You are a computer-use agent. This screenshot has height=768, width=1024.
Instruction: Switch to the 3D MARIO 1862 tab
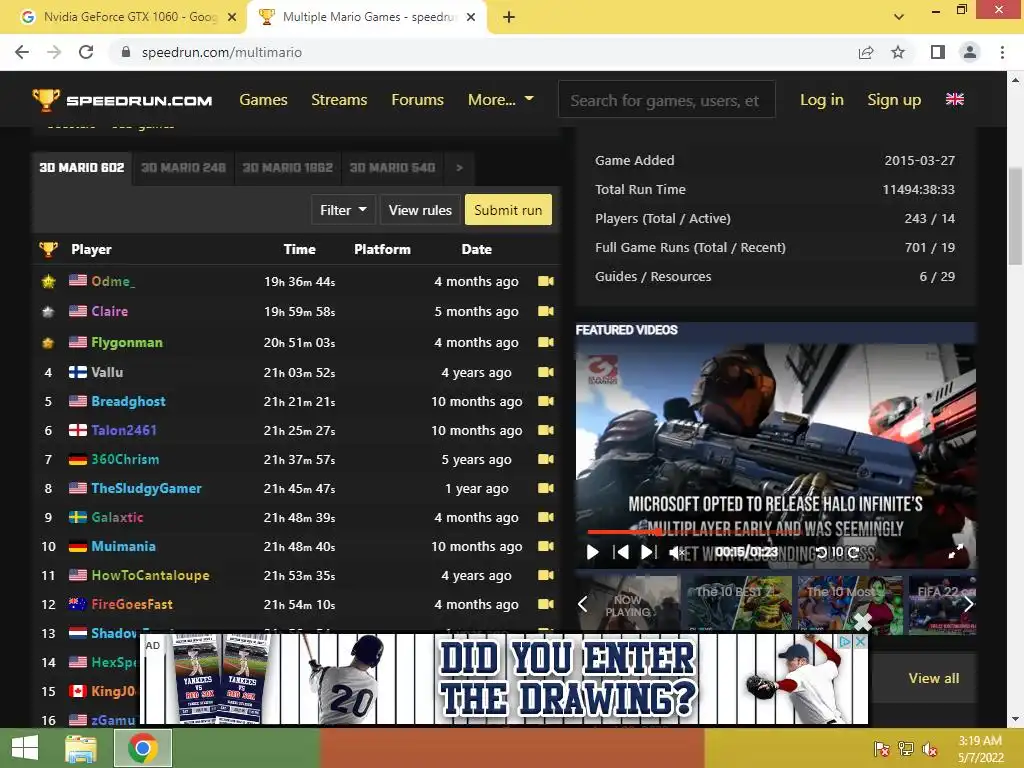coord(288,168)
